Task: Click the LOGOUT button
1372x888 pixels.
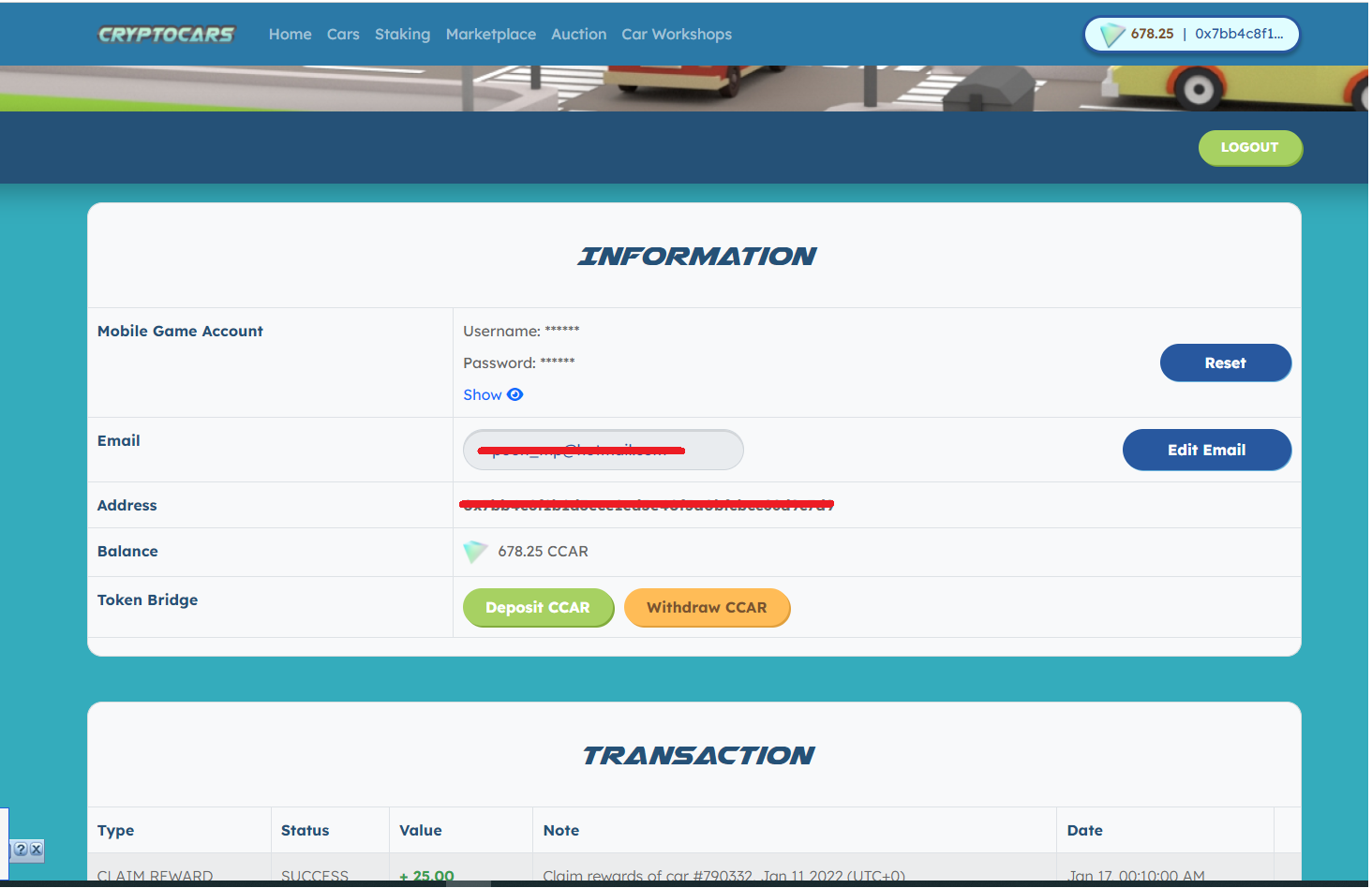Action: pos(1250,147)
